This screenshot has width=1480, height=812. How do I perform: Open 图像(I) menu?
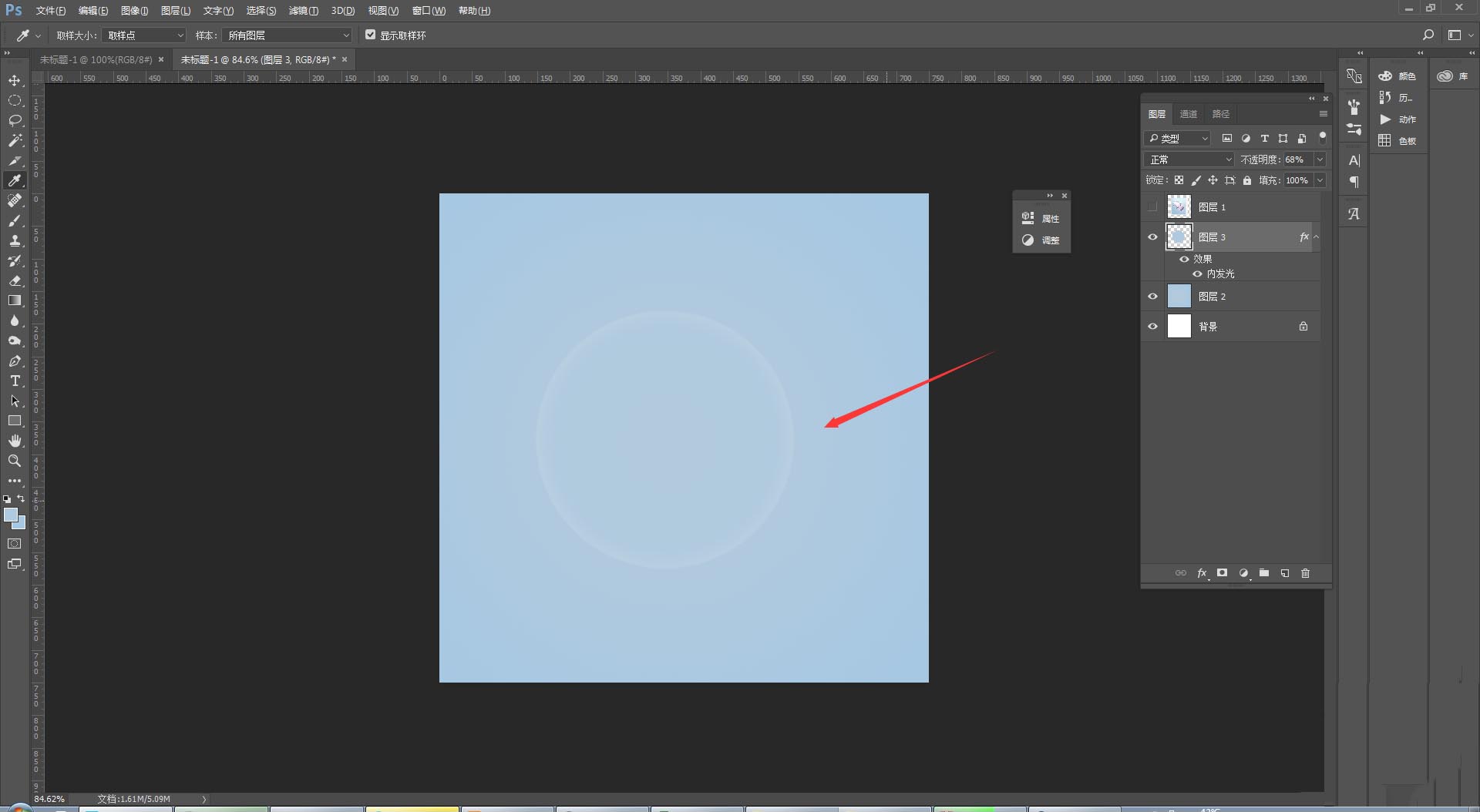[134, 11]
